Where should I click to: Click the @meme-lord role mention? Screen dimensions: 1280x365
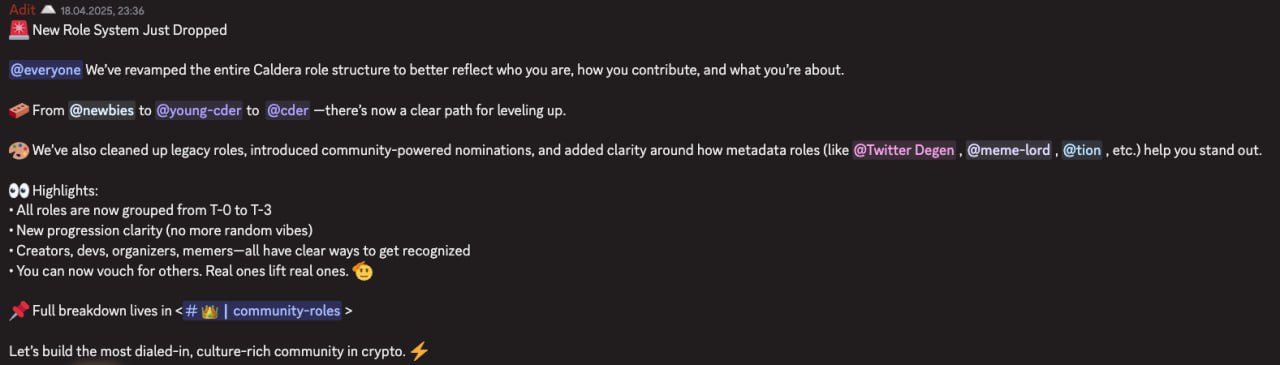(1009, 150)
